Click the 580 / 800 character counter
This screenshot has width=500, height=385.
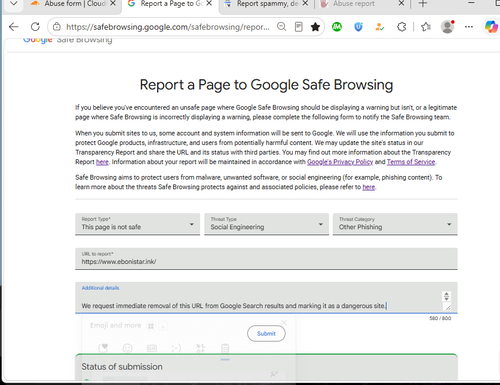tap(440, 318)
